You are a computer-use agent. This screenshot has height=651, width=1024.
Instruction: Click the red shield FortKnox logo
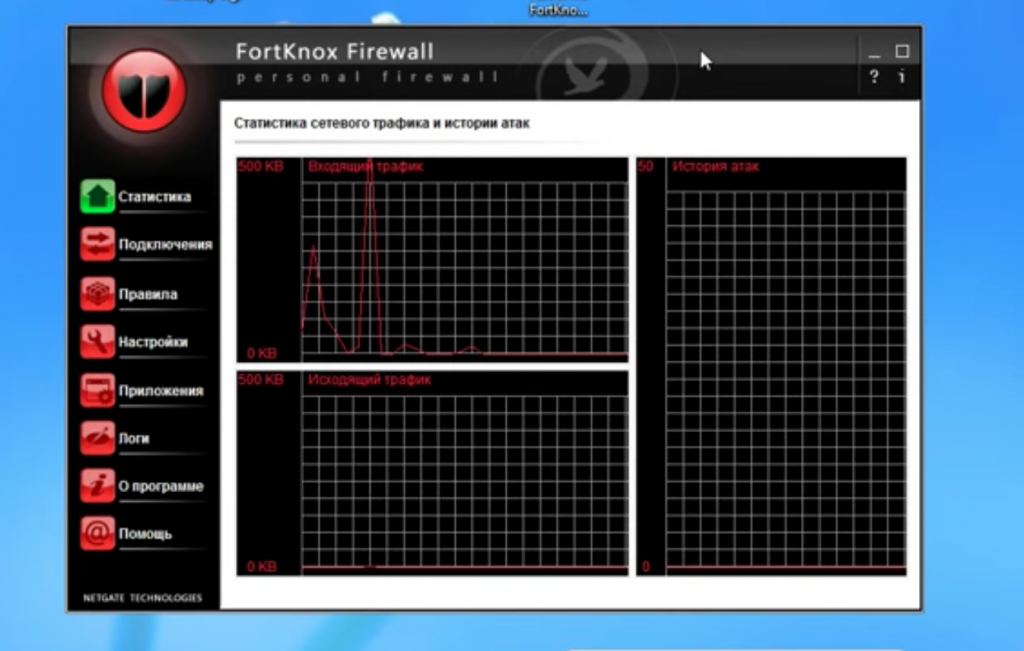(144, 90)
